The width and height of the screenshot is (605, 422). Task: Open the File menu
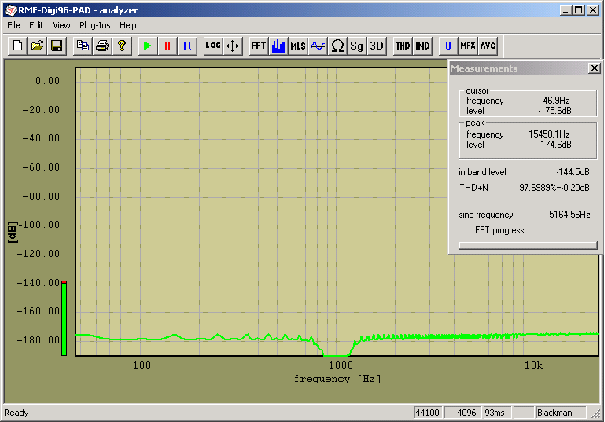click(14, 23)
